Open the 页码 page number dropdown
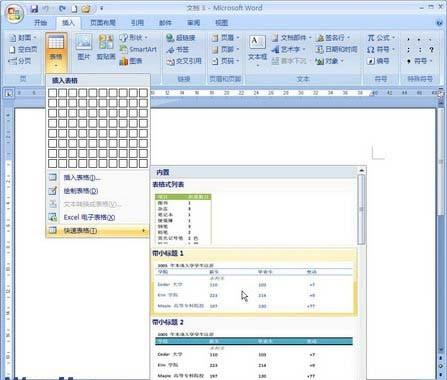447x380 pixels. 226,61
